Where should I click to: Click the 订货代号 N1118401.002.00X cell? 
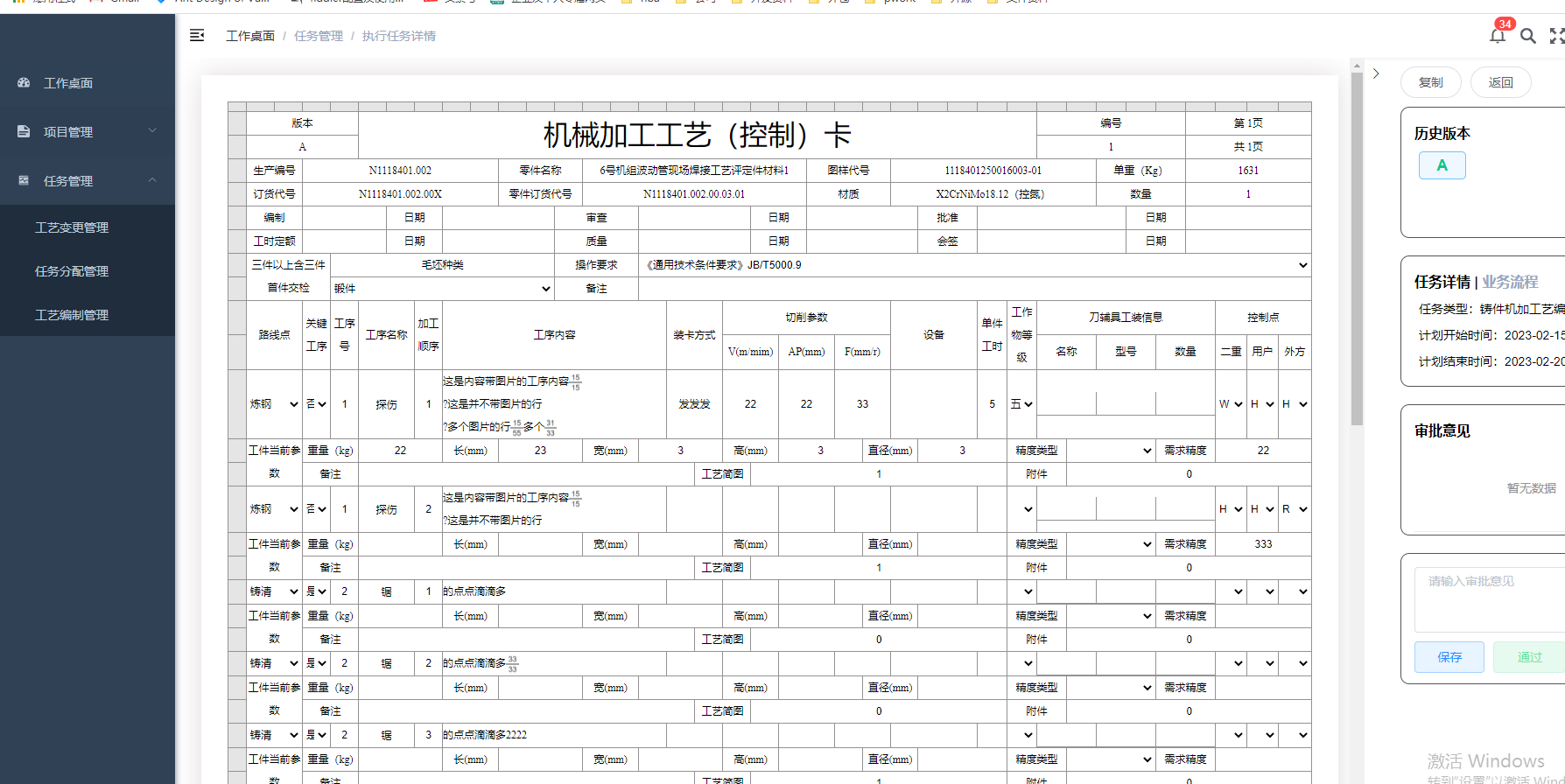pos(400,194)
